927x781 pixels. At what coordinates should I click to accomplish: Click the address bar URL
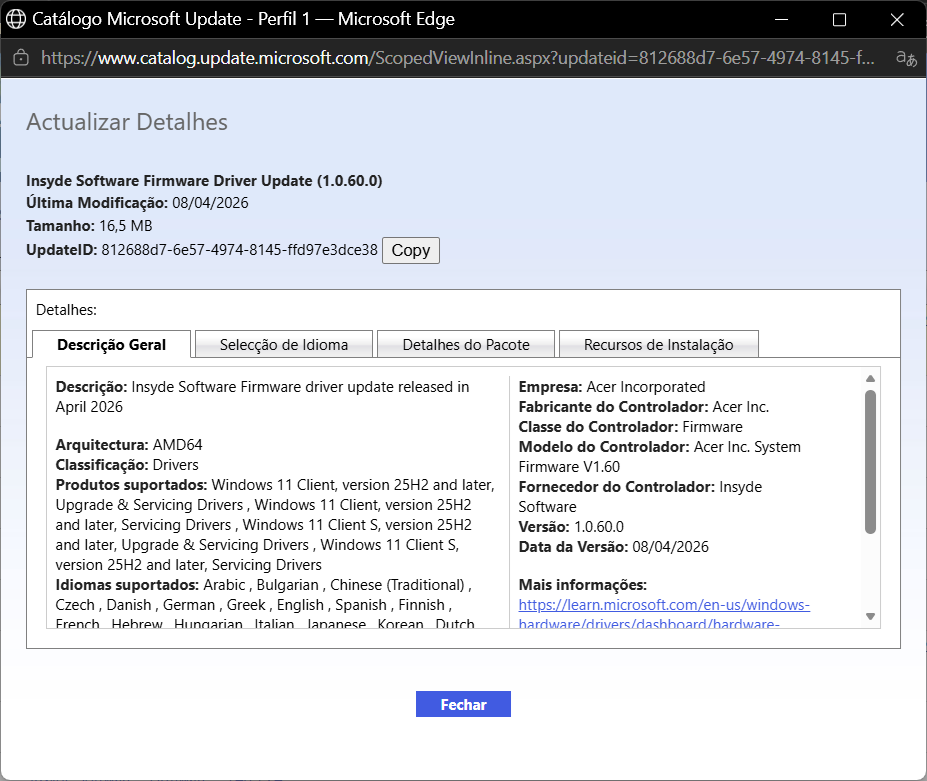pos(457,58)
